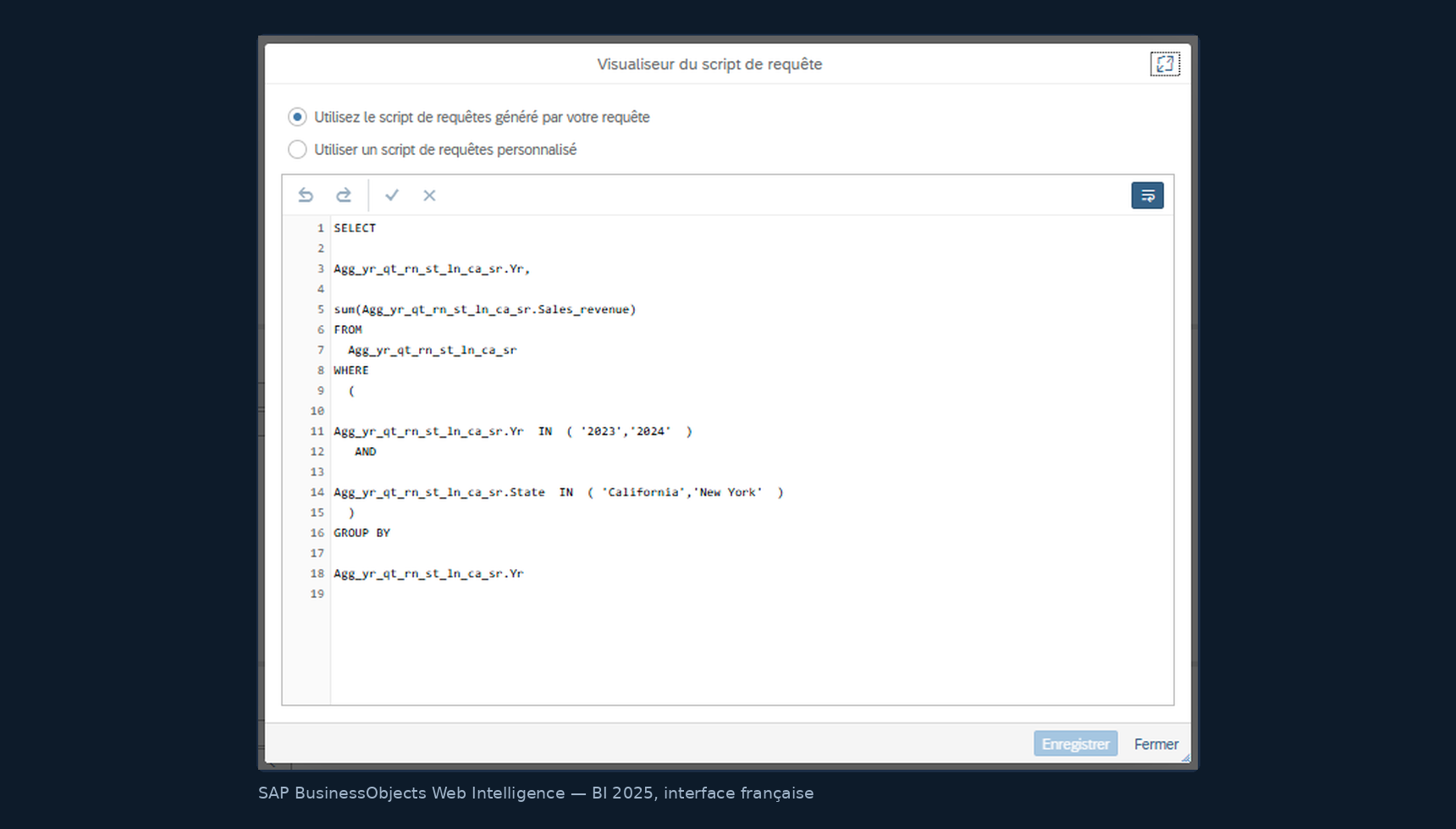Click the Yr IN ('2023','2024') line
Screen dimensions: 1456x829
[513, 431]
